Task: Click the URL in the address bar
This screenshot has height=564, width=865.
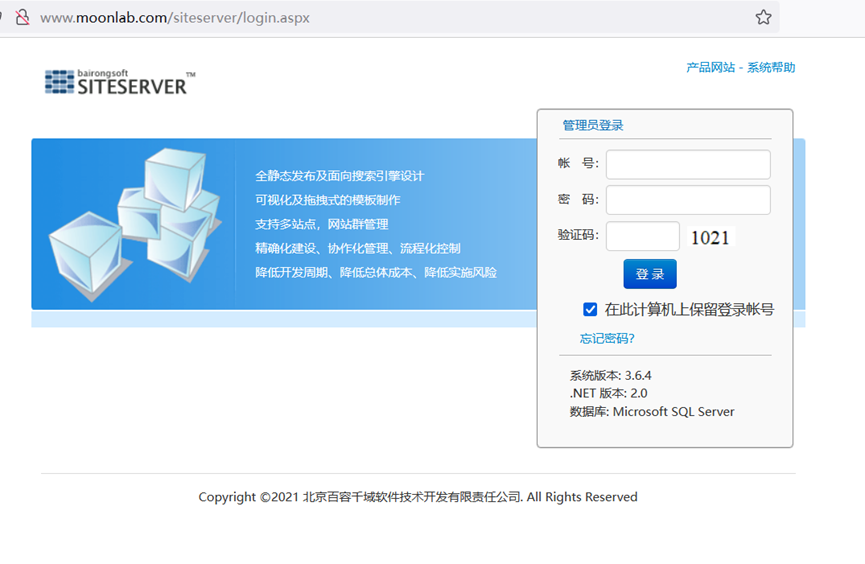Action: click(175, 18)
